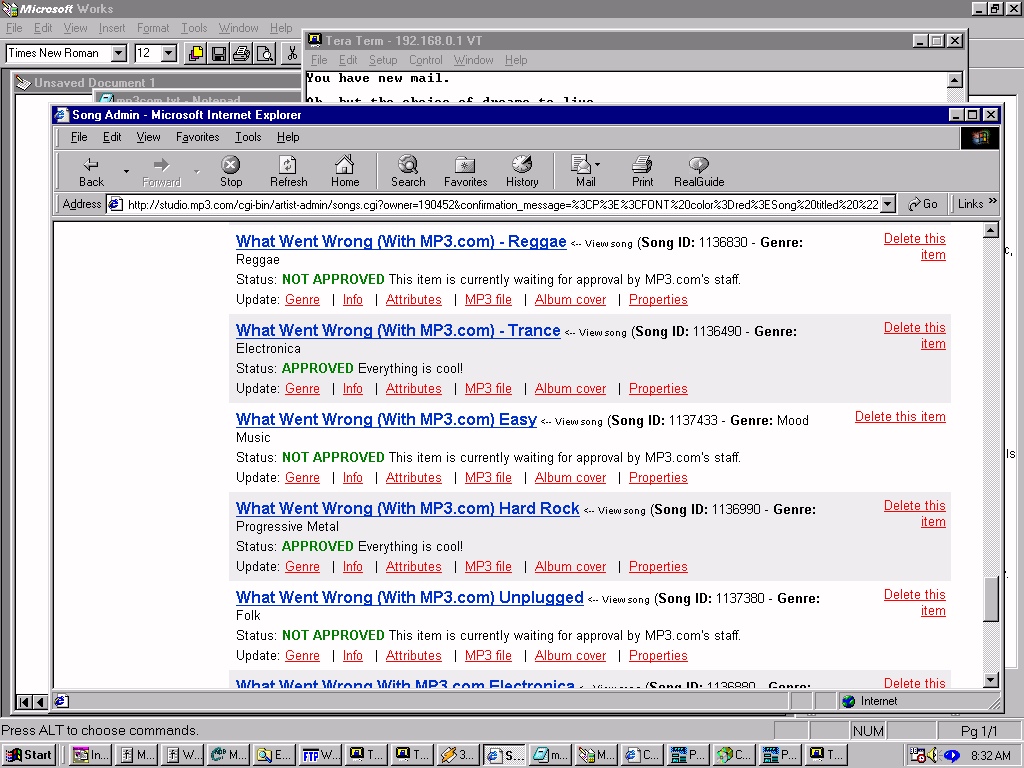Click 'Delete this item' for the Reggae song
Image resolution: width=1024 pixels, height=768 pixels.
tap(914, 246)
